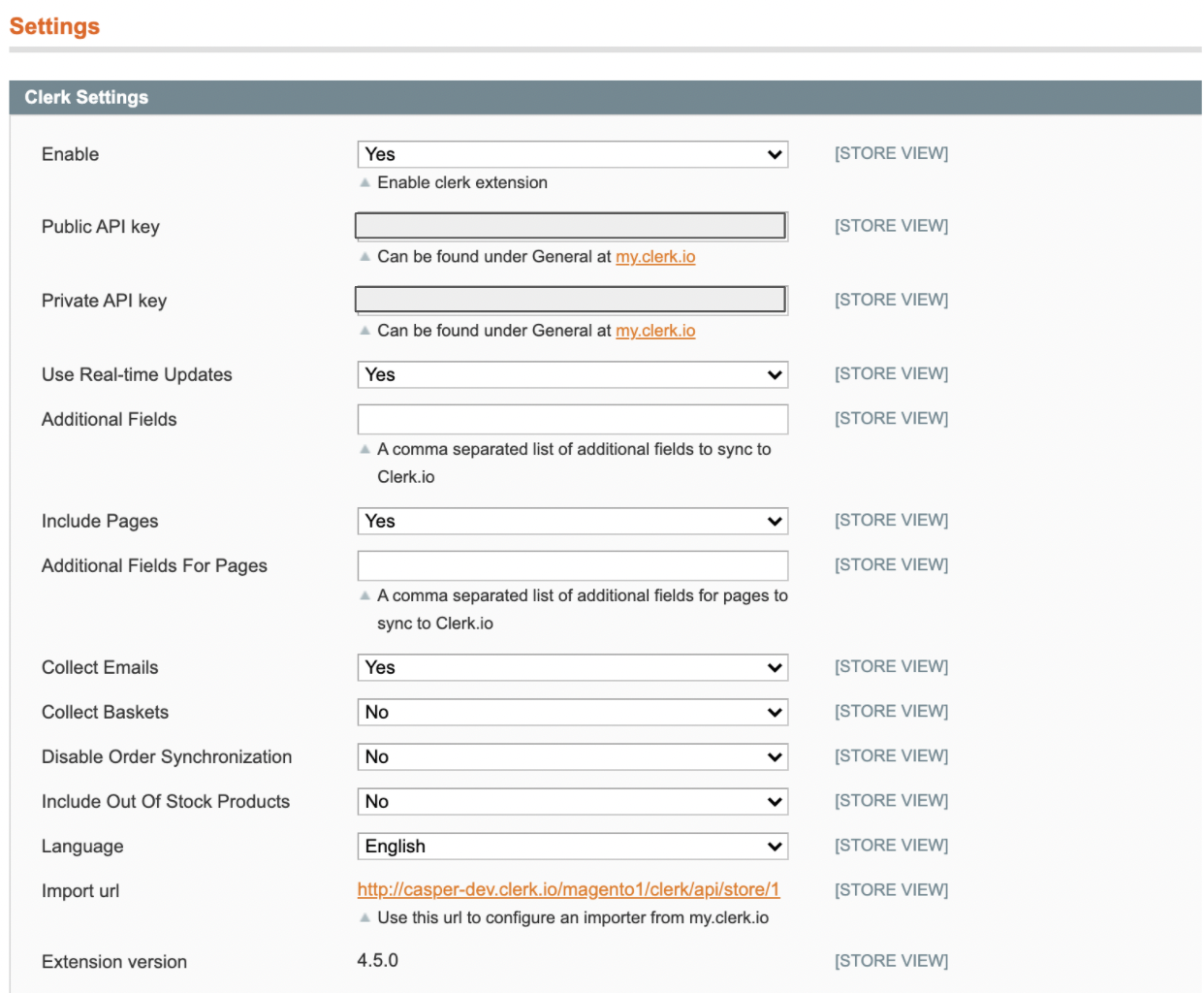Open the casper-dev.clerk.io import URL link
This screenshot has height=993, width=1204.
[568, 890]
